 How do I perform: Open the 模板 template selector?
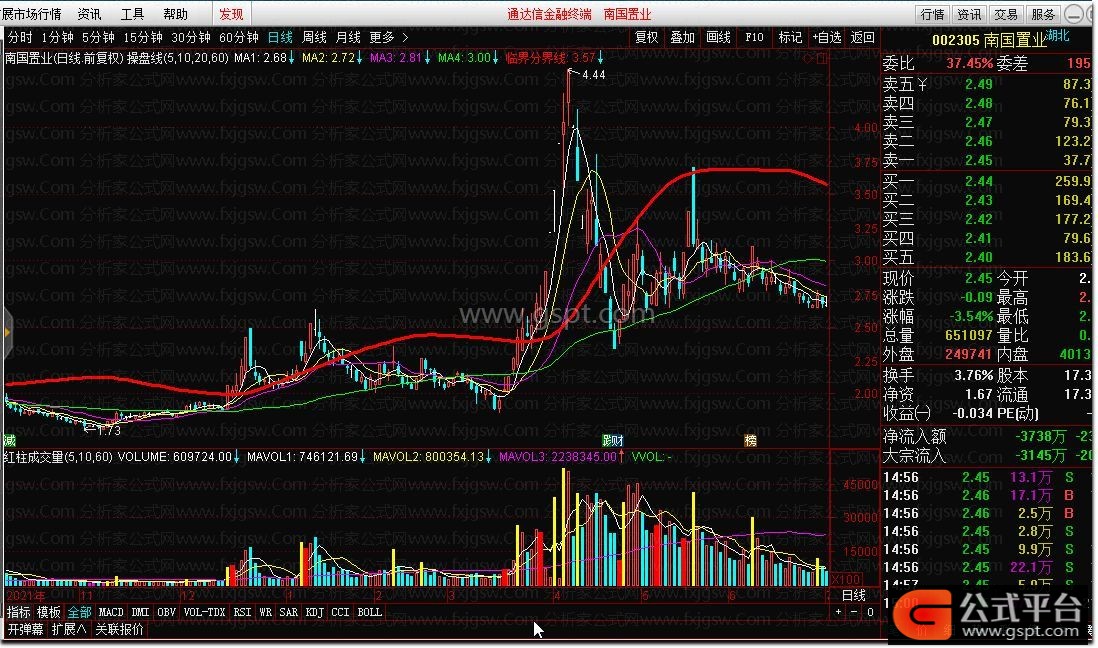[x=49, y=612]
